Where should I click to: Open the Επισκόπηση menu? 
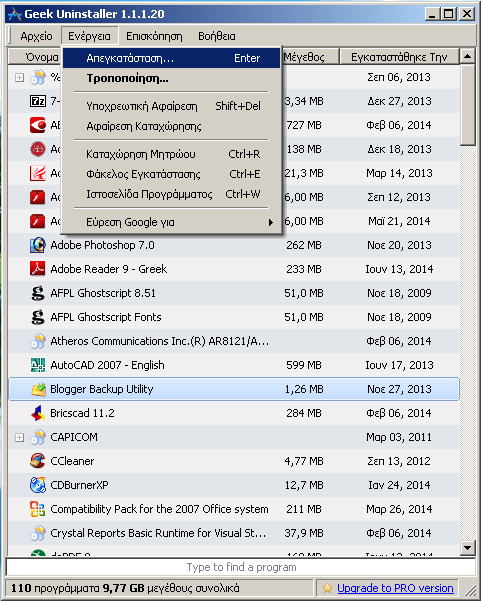coord(154,36)
